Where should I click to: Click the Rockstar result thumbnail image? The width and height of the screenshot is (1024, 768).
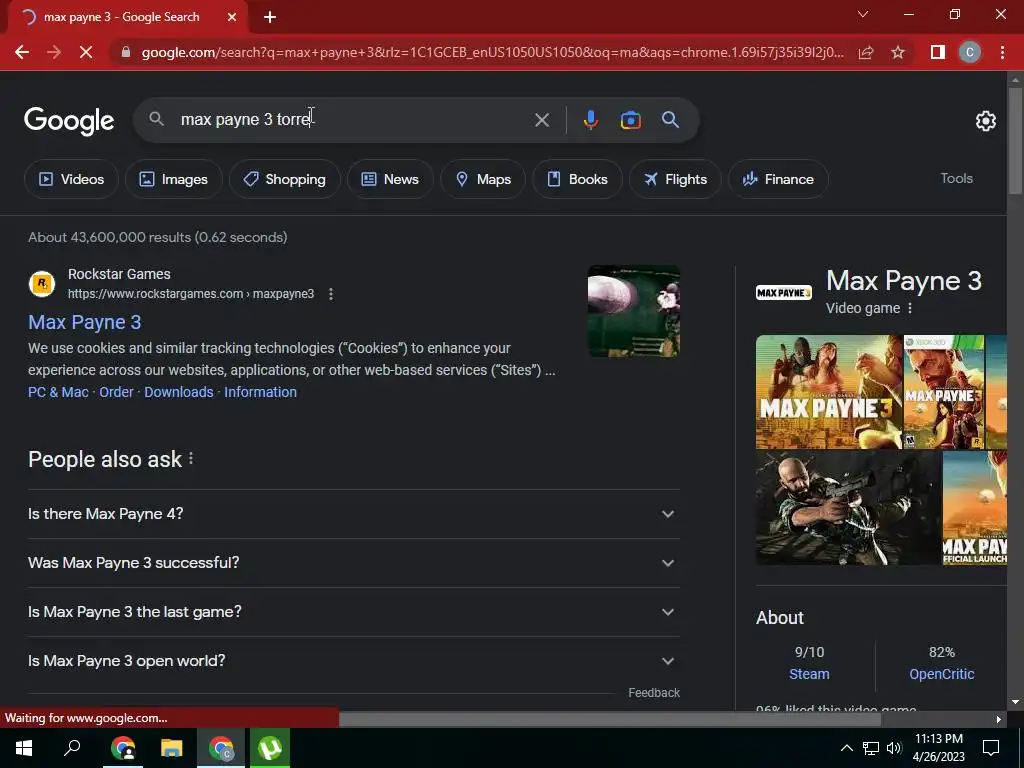633,311
